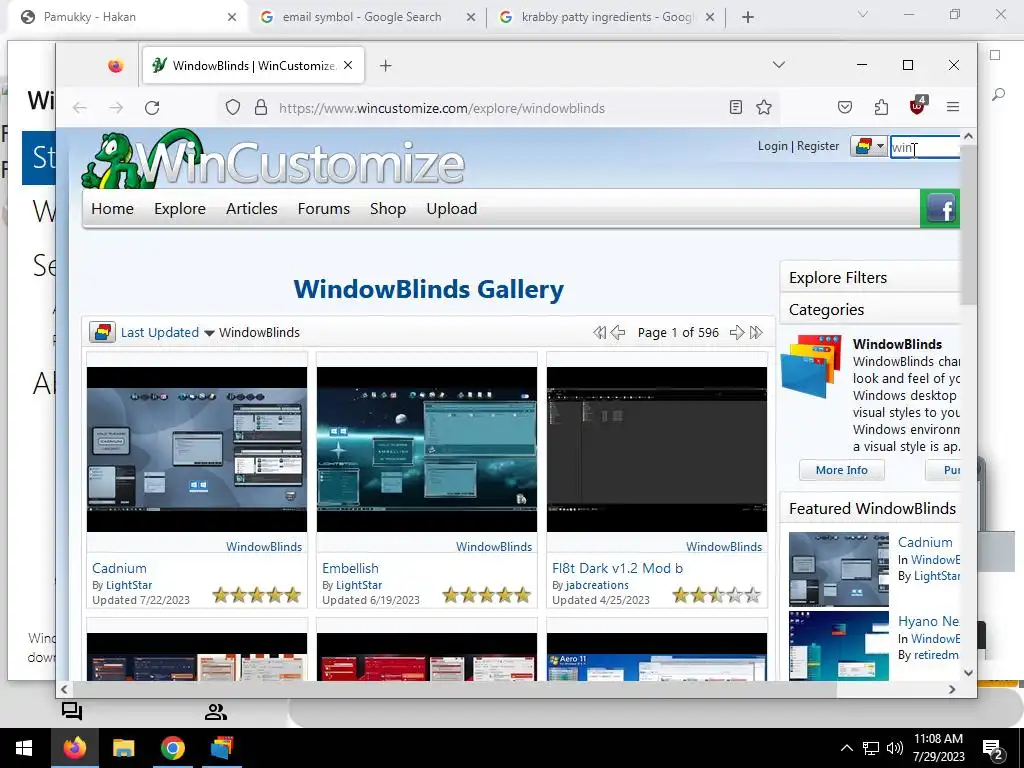Image resolution: width=1024 pixels, height=768 pixels.
Task: Open Embellish skin title link
Action: coord(350,568)
